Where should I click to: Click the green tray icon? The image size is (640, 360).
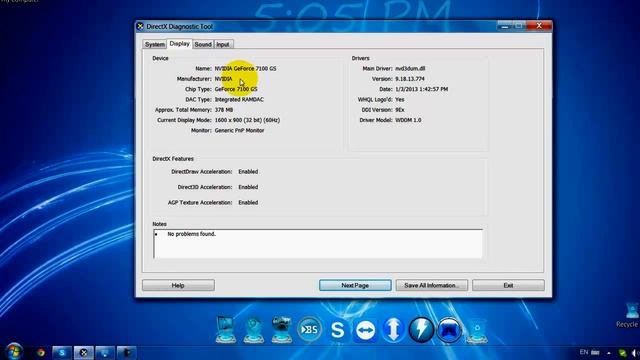[622, 353]
